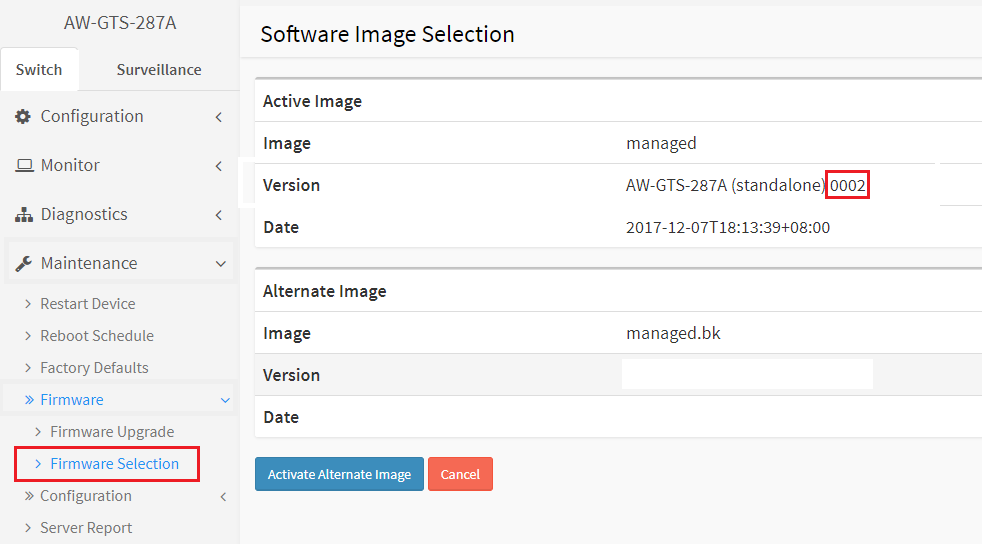Click the Active Image Version label
The image size is (982, 544).
point(291,185)
